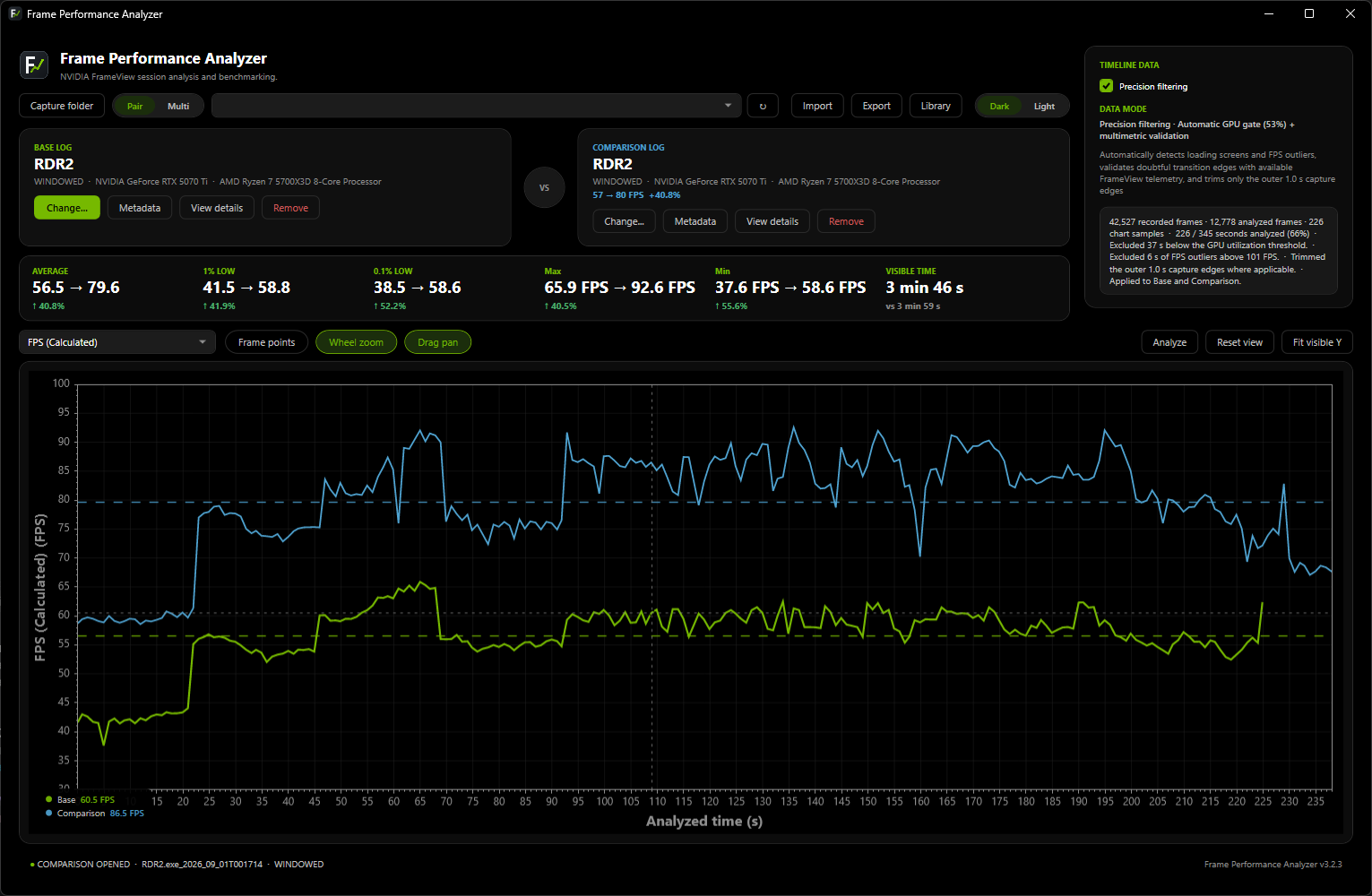
Task: Open the capture session dropdown
Action: (477, 106)
